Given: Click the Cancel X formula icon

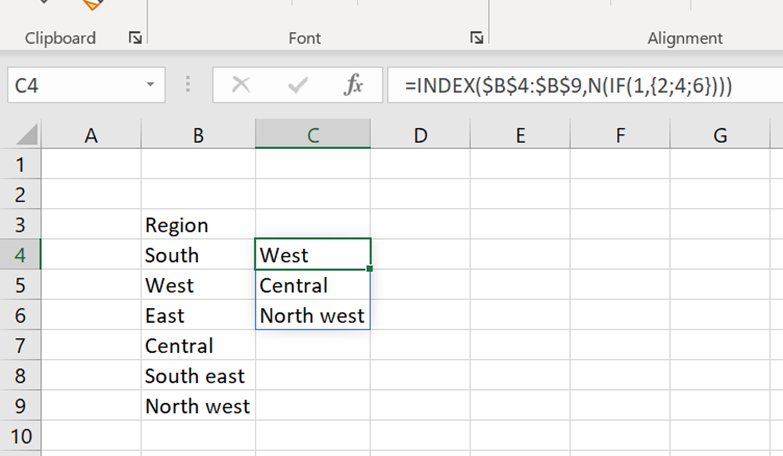Looking at the screenshot, I should 241,86.
